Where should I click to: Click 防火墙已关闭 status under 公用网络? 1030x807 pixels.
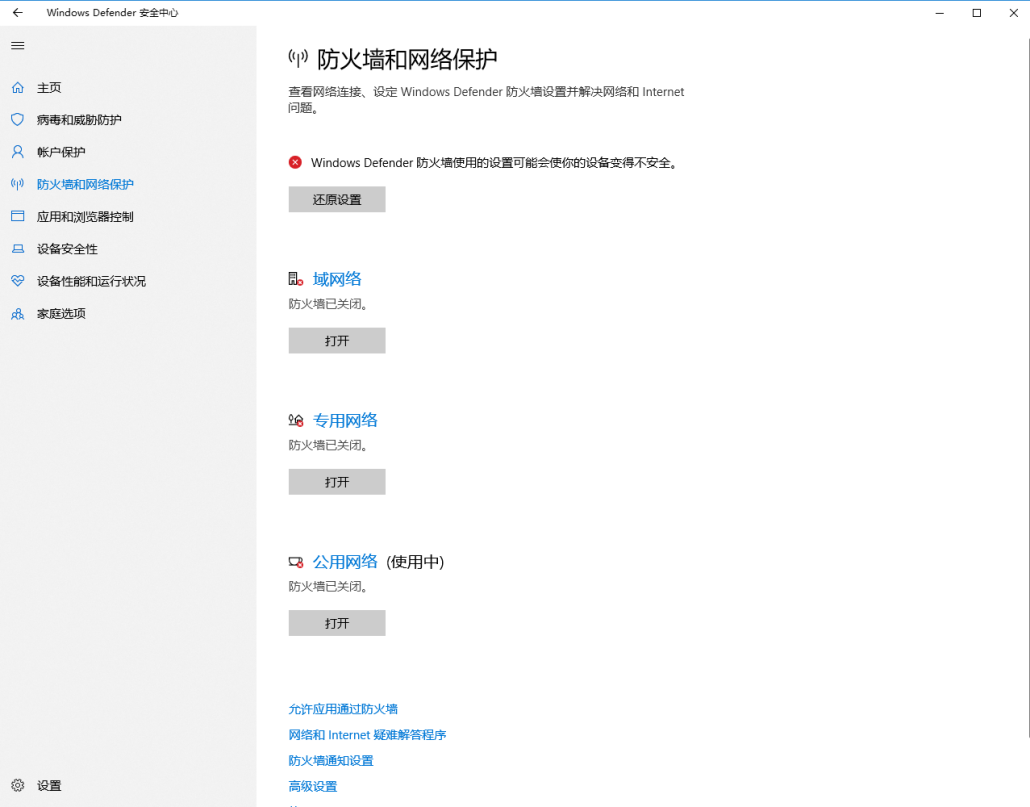click(328, 586)
